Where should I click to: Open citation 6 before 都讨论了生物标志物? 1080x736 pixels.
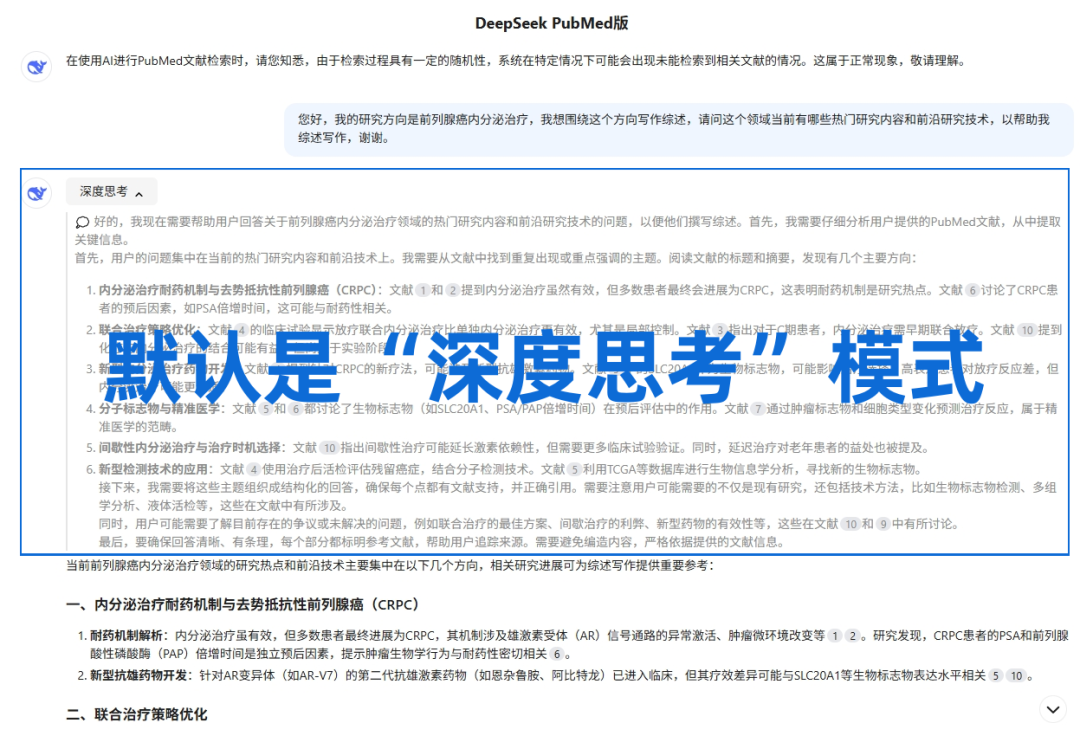coord(295,409)
